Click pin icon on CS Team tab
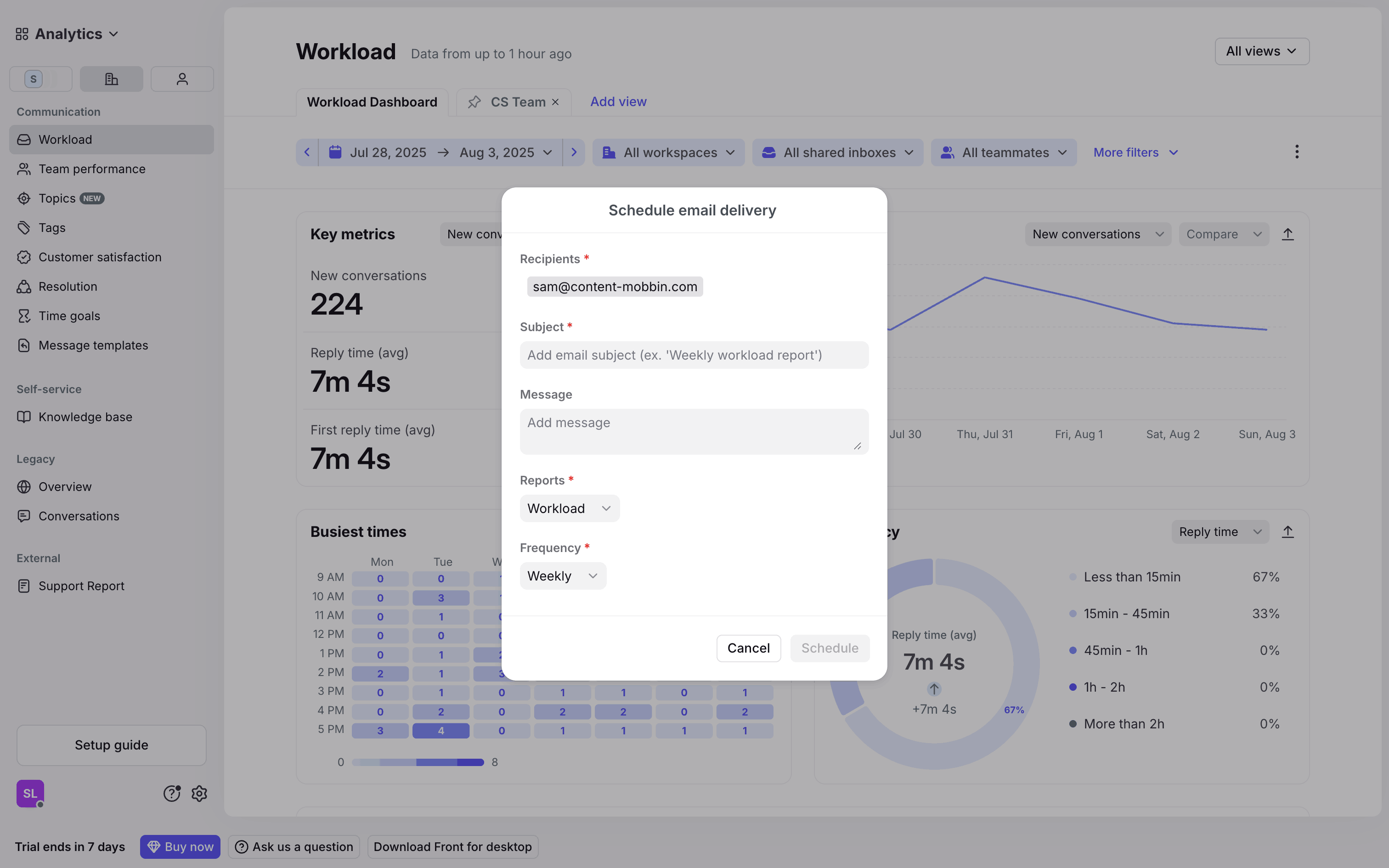The image size is (1389, 868). (x=474, y=102)
